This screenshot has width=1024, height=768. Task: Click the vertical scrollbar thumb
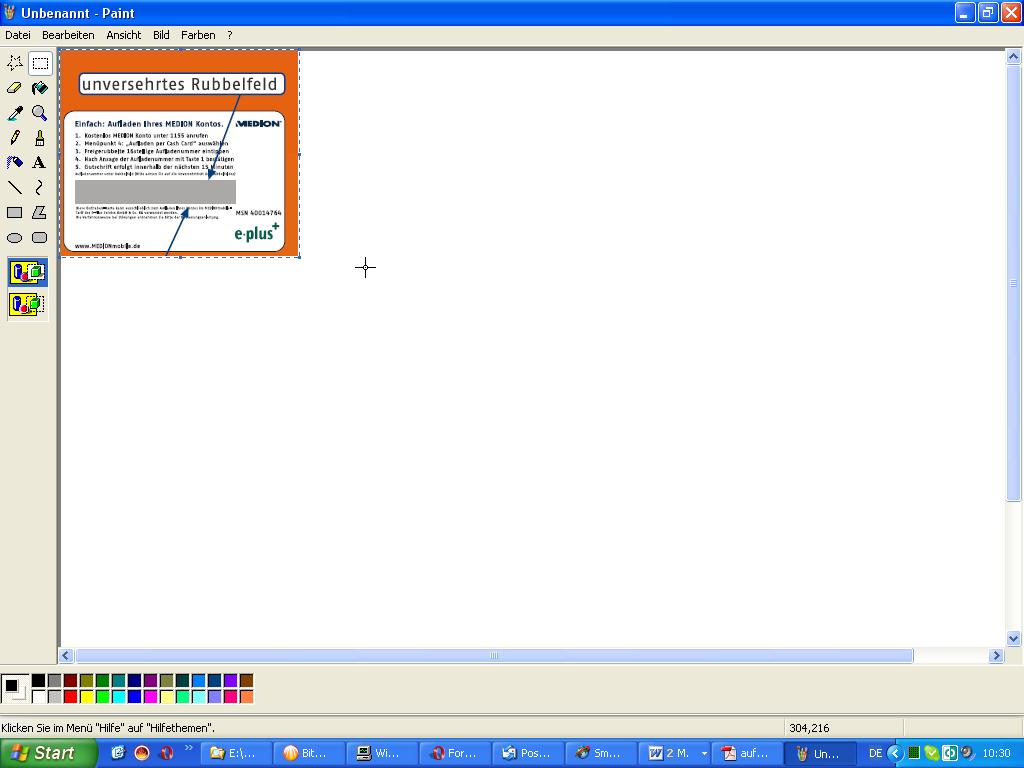1013,283
